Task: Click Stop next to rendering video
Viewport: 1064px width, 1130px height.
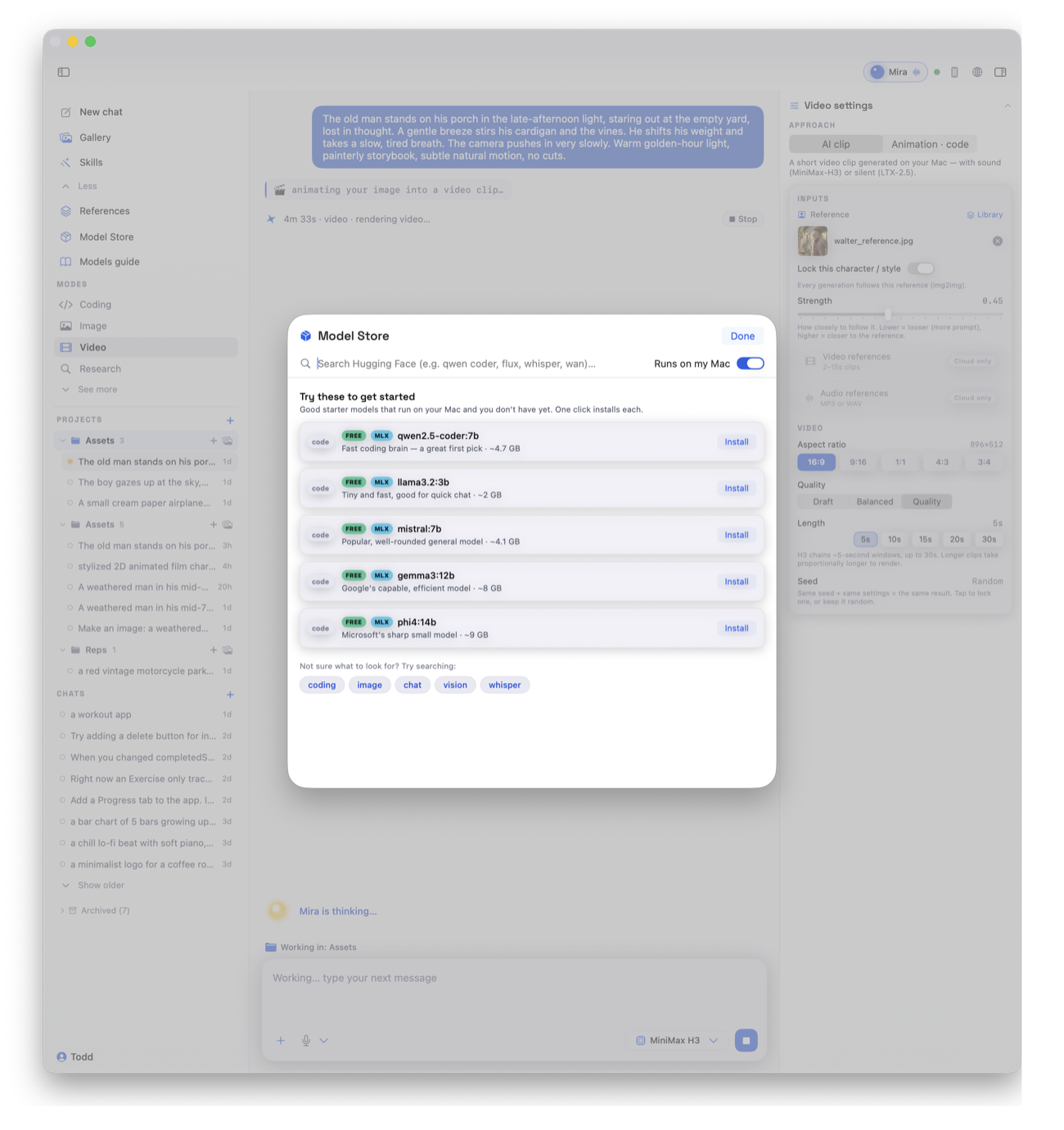Action: click(742, 219)
